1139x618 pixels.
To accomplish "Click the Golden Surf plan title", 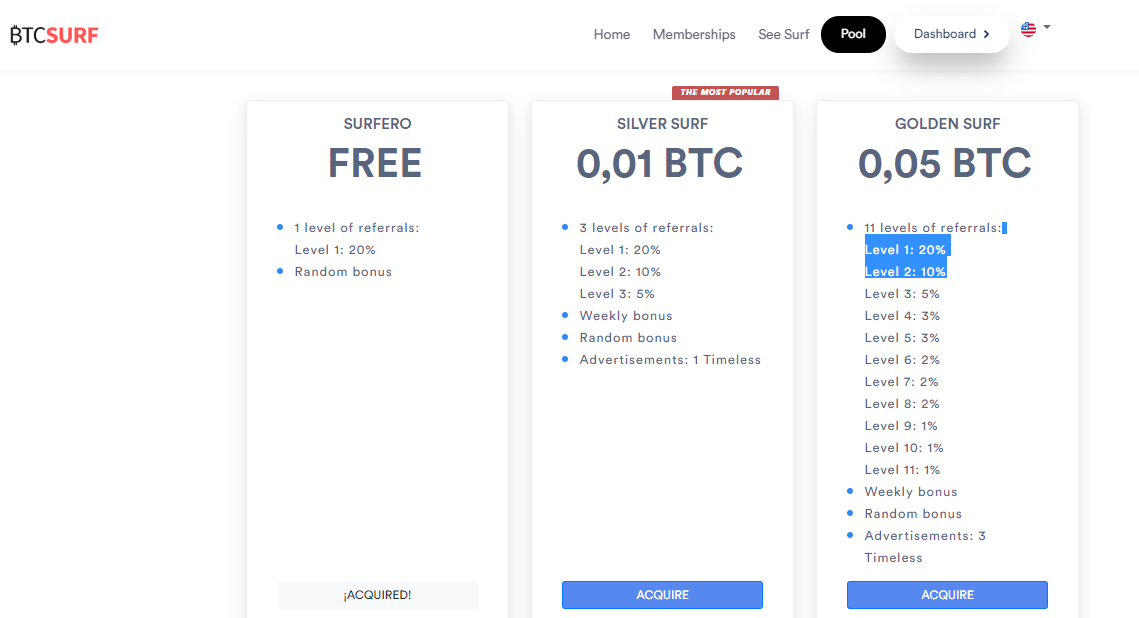I will [947, 123].
